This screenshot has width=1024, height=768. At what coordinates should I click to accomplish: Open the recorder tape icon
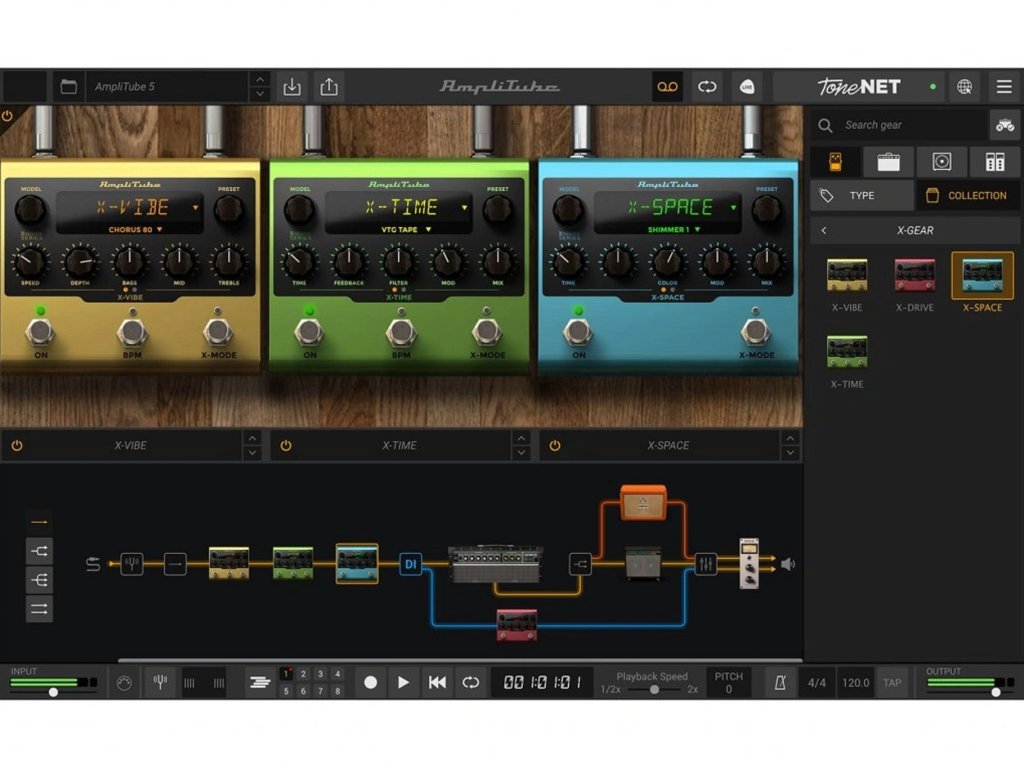tap(667, 86)
